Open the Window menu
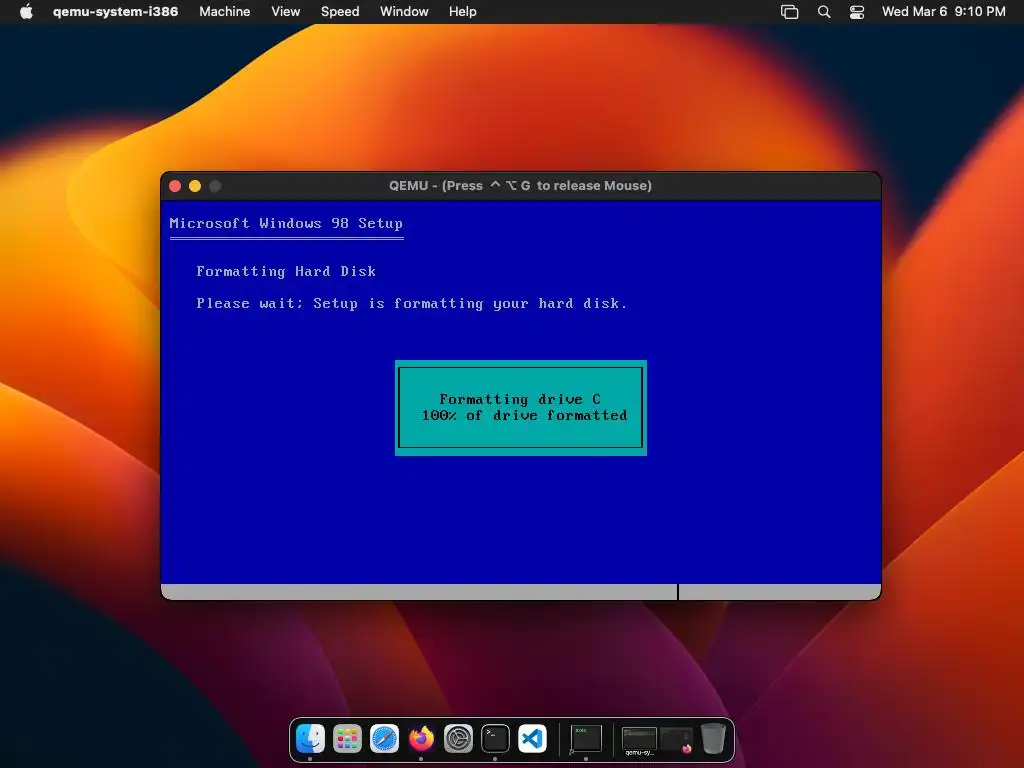This screenshot has height=768, width=1024. tap(404, 12)
